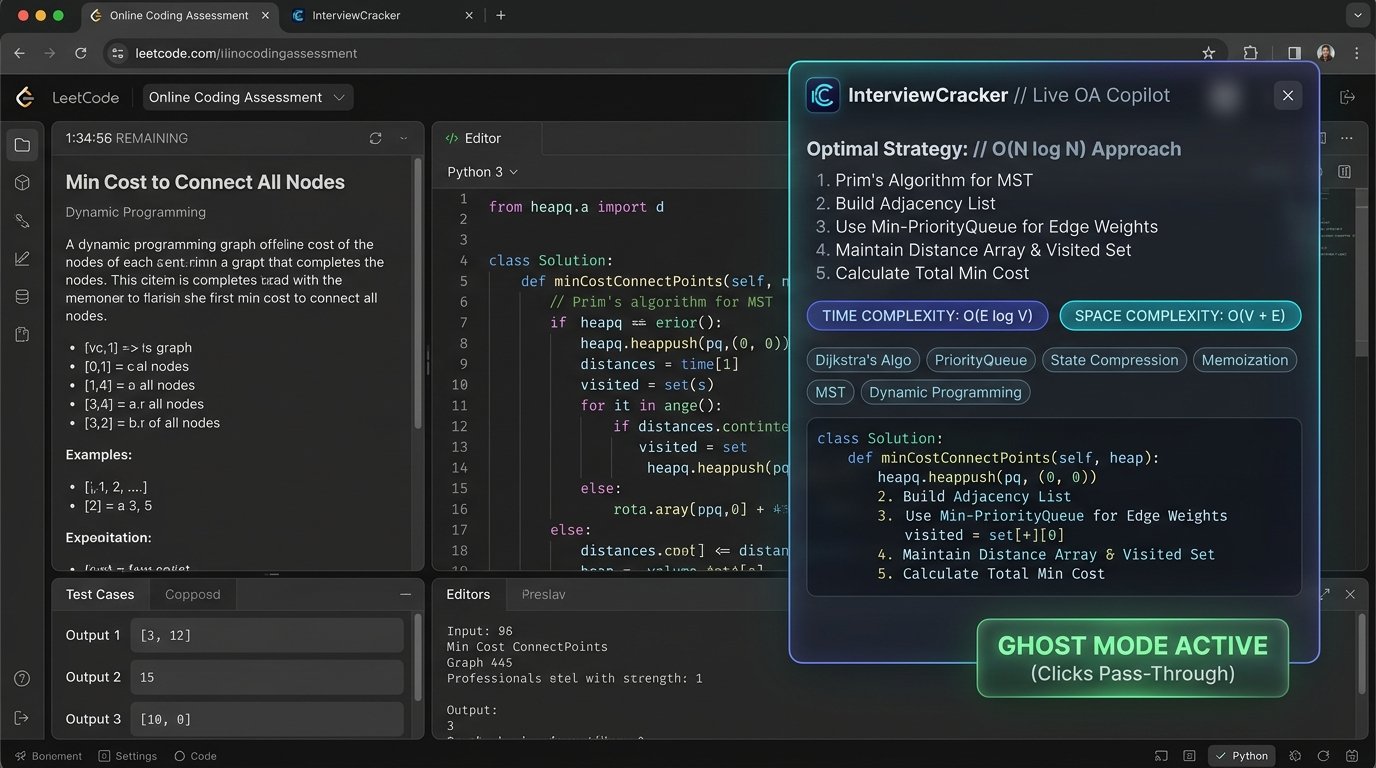Viewport: 1376px width, 768px height.
Task: Open site info icon in address bar
Action: [x=116, y=53]
